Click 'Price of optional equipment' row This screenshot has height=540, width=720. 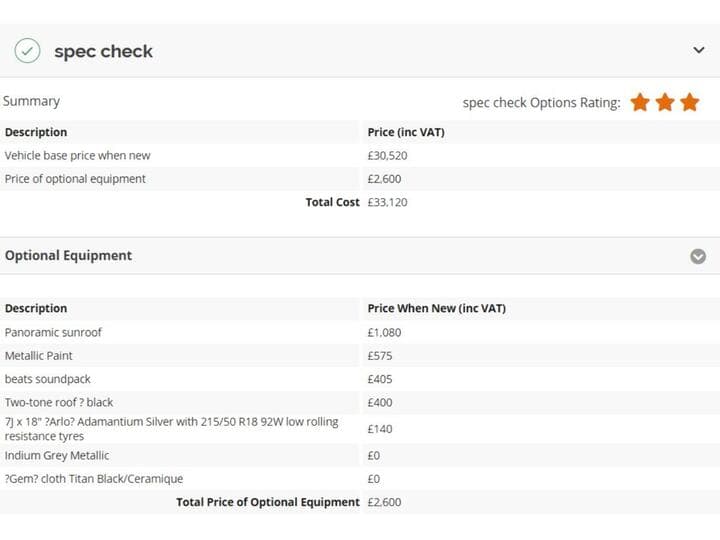360,179
